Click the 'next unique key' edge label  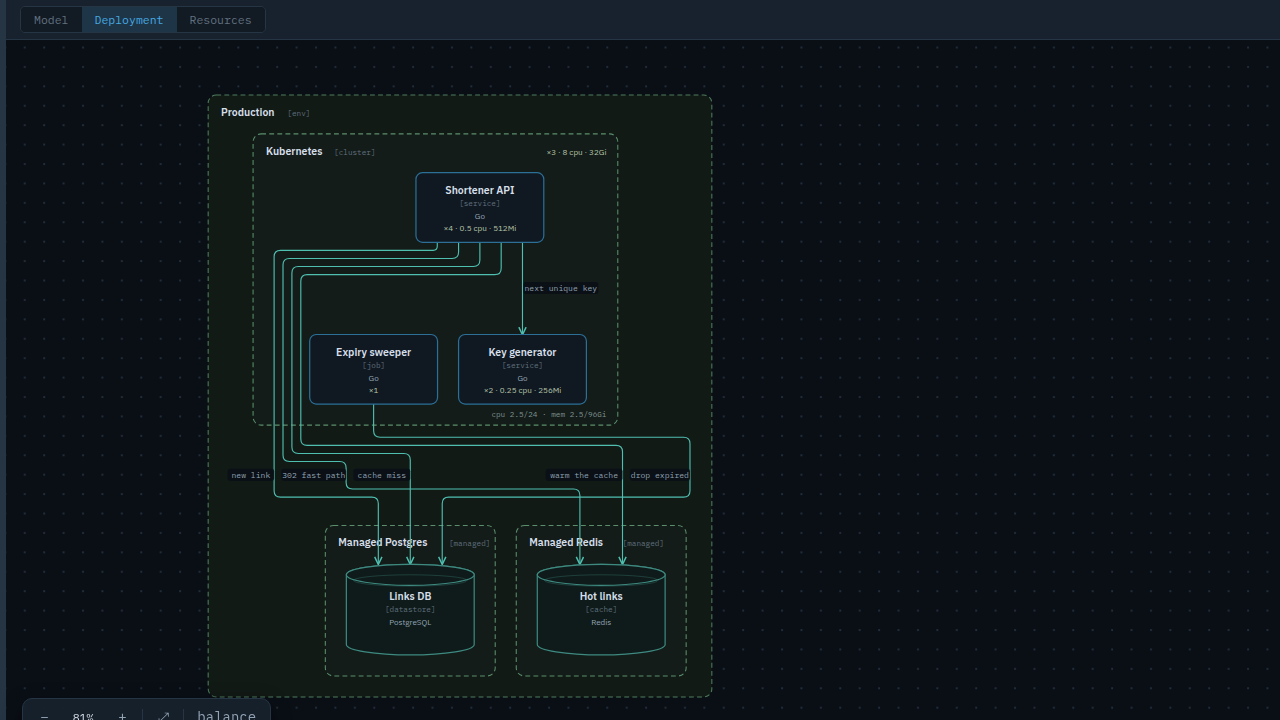click(x=560, y=288)
